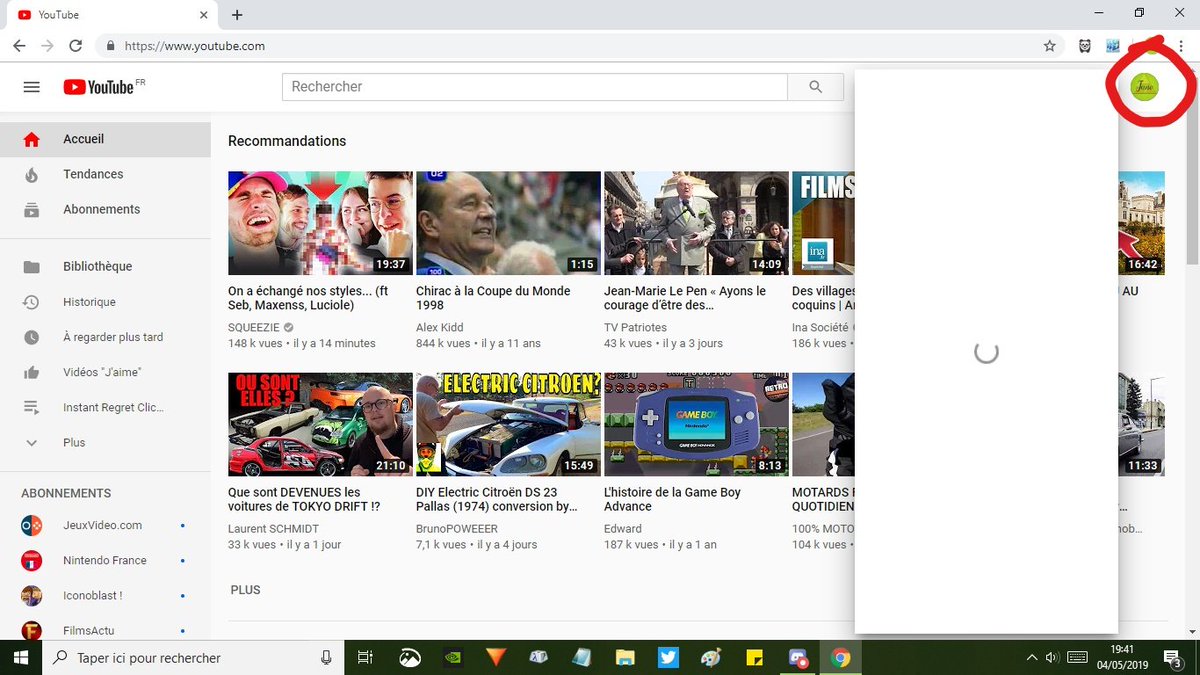Open File Explorer from the taskbar

pos(625,657)
